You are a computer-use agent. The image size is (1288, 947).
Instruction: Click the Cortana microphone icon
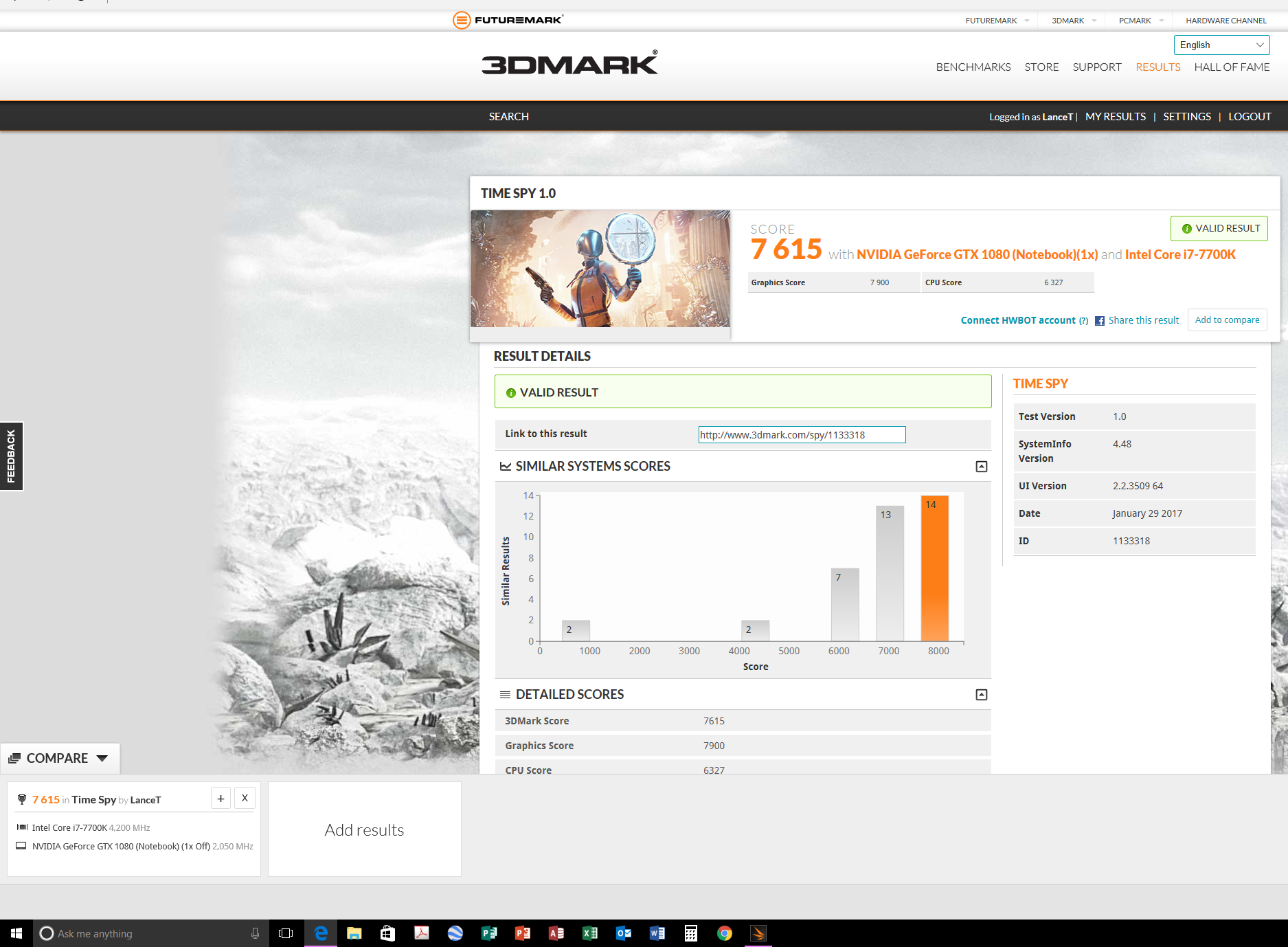click(255, 933)
